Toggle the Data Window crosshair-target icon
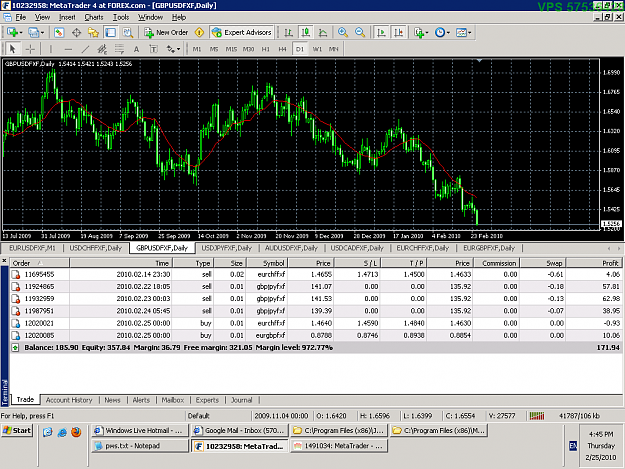This screenshot has height=469, width=625. pos(76,32)
